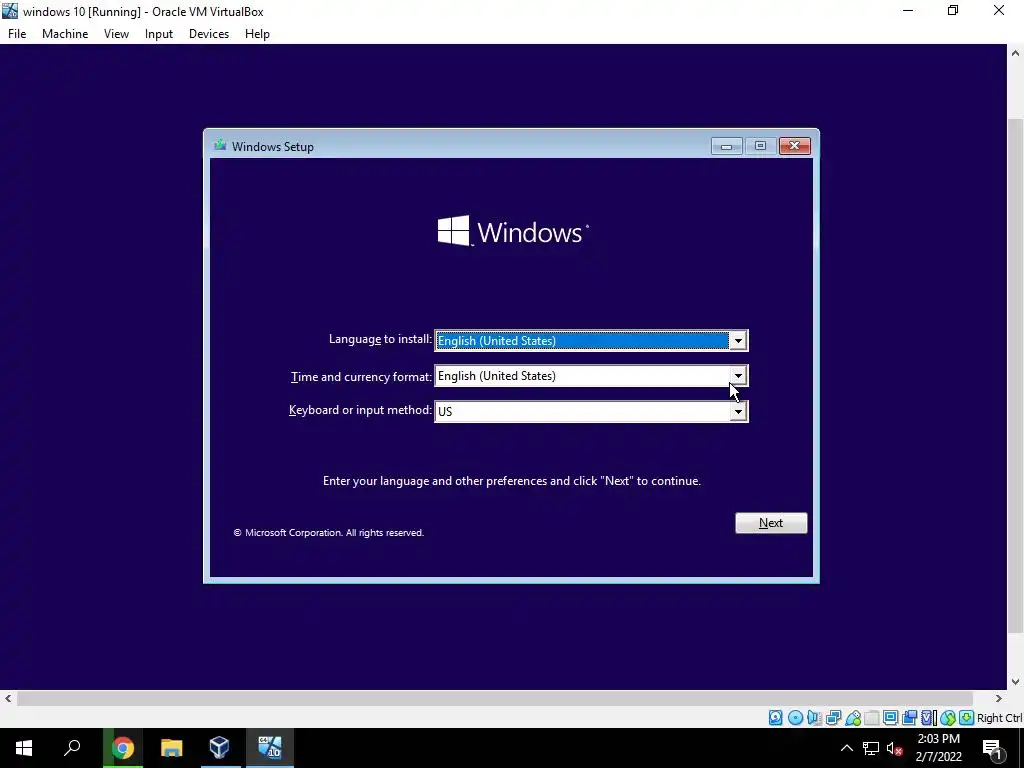Screen dimensions: 1024x768
Task: Minimize the Windows Setup dialog
Action: 726,146
